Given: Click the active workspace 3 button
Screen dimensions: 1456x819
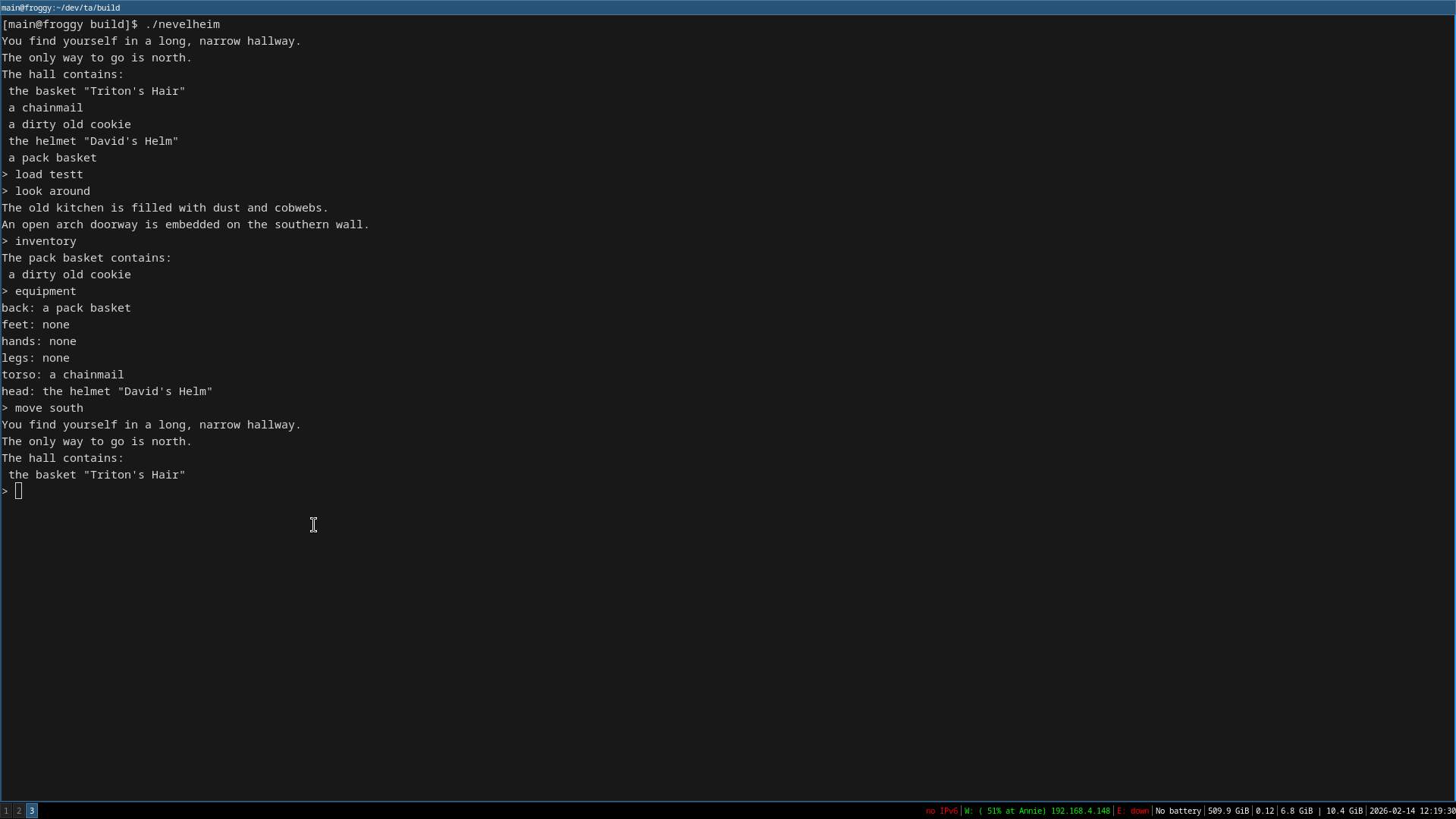Looking at the screenshot, I should tap(32, 811).
